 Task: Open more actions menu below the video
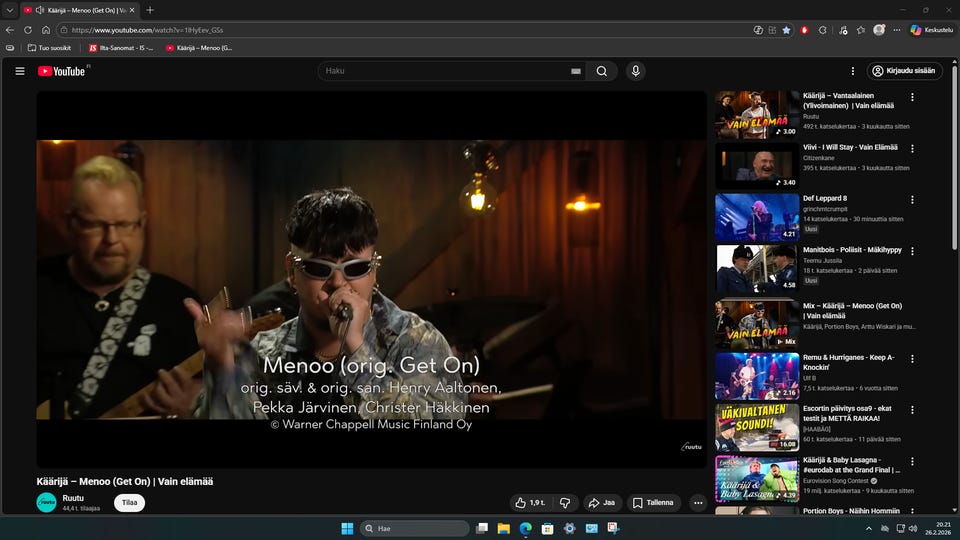coord(698,503)
